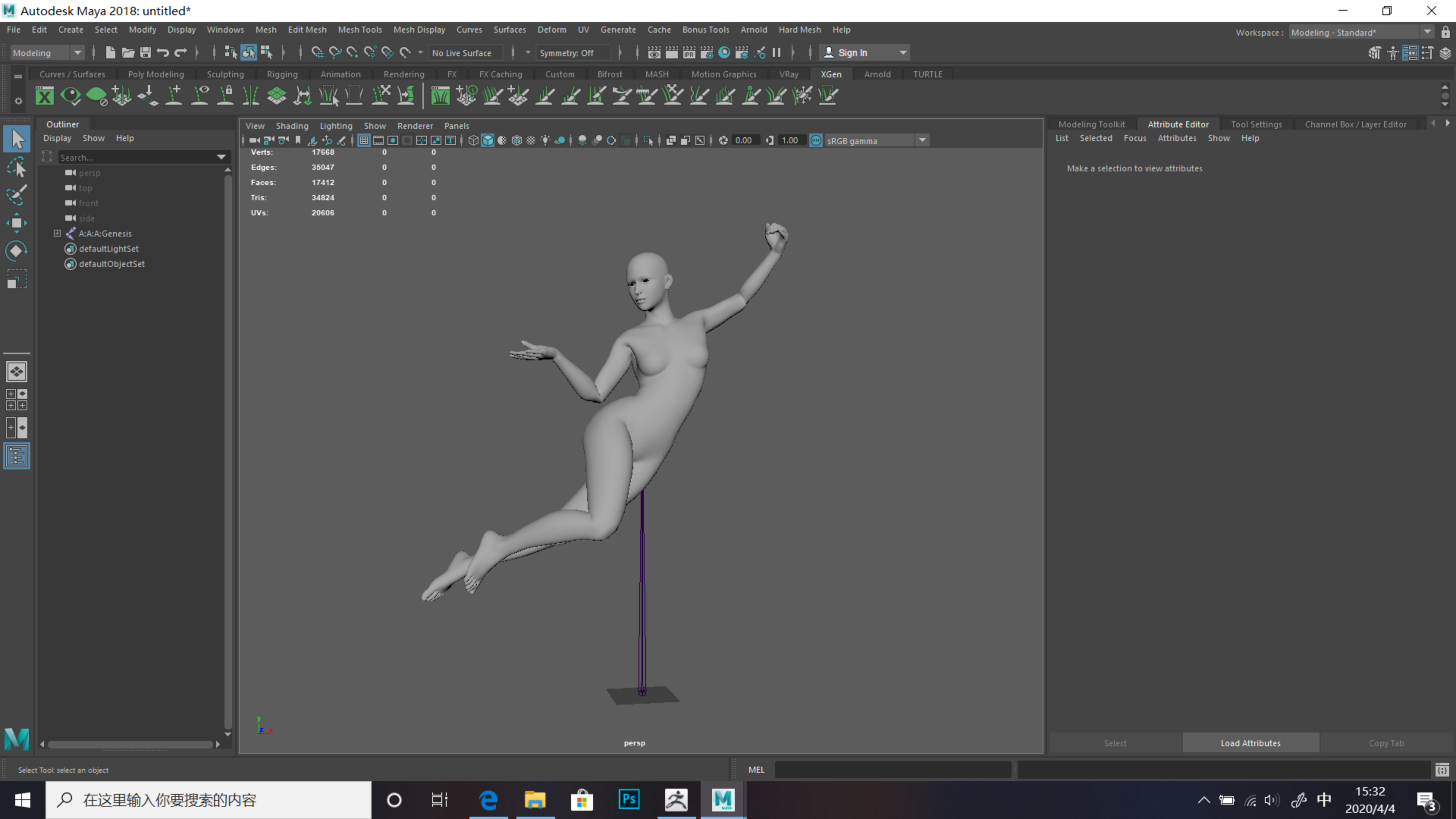Activate the Move tool
Screen dimensions: 1456x819
[16, 223]
